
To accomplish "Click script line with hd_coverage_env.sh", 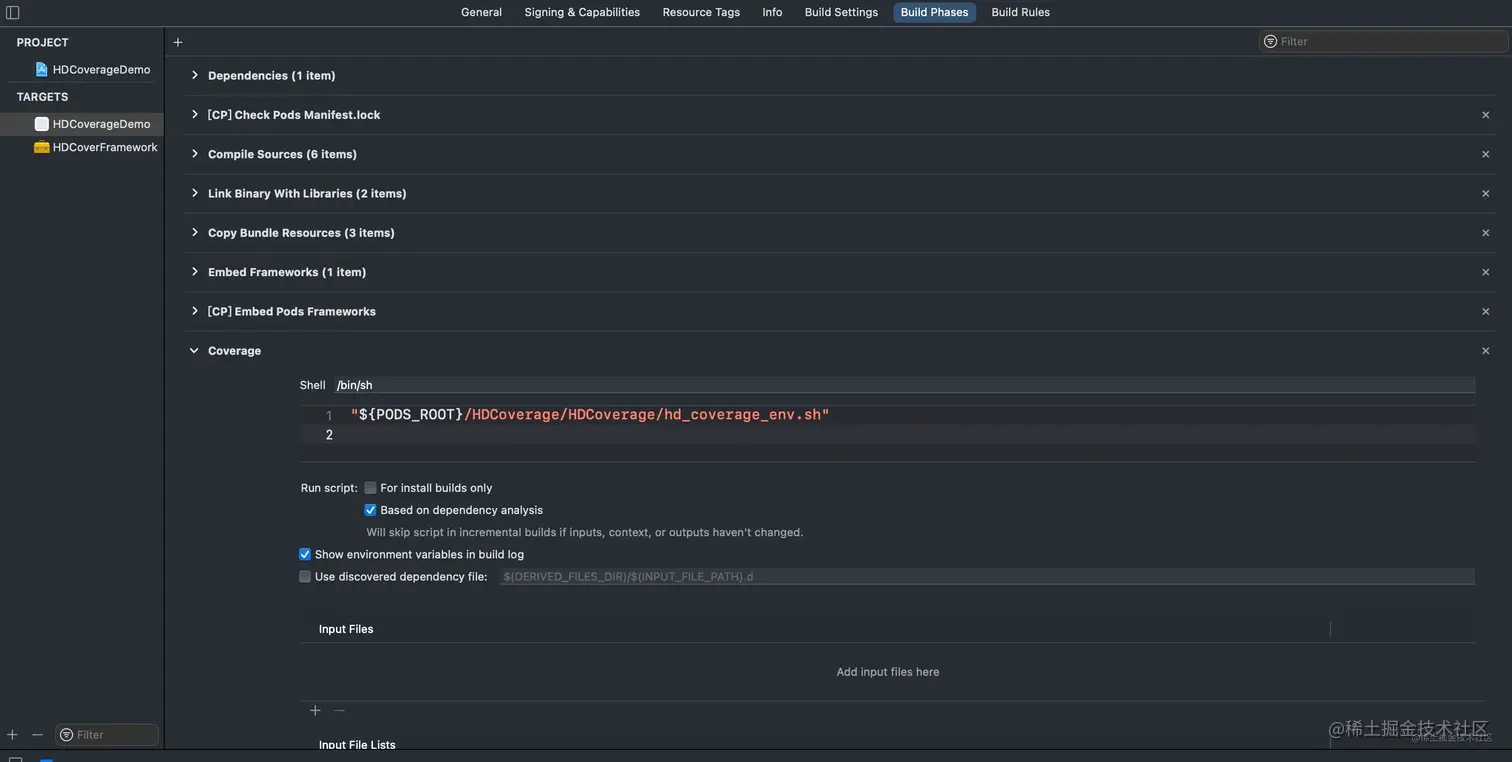I will click(x=590, y=415).
